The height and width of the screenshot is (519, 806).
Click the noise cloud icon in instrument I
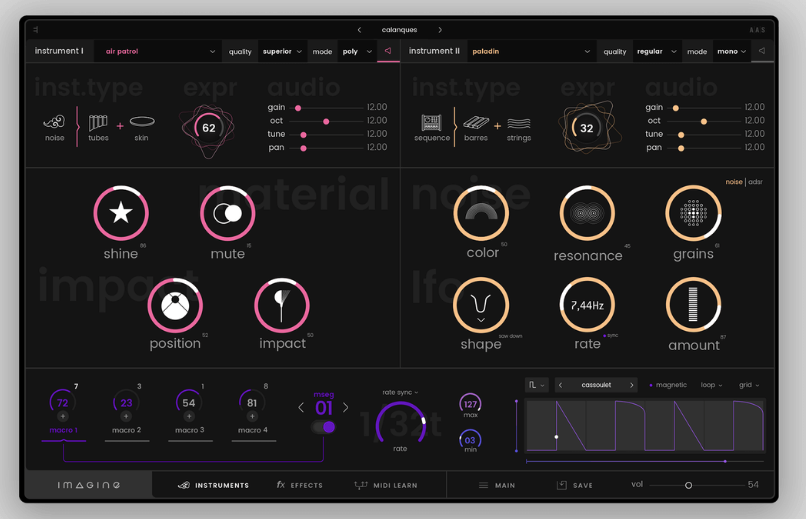pos(55,122)
